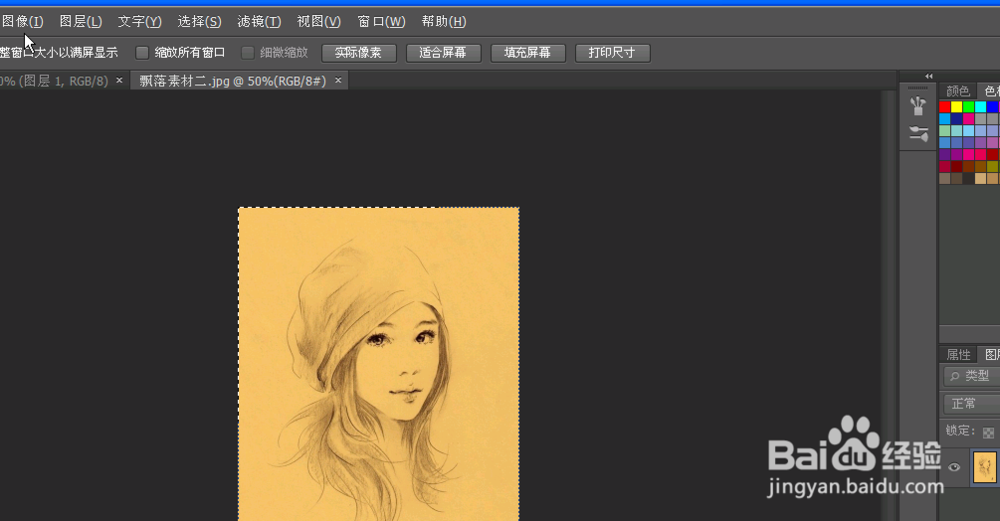Toggle lock transparent pixels checkerboard icon
This screenshot has height=521, width=1000.
point(989,432)
